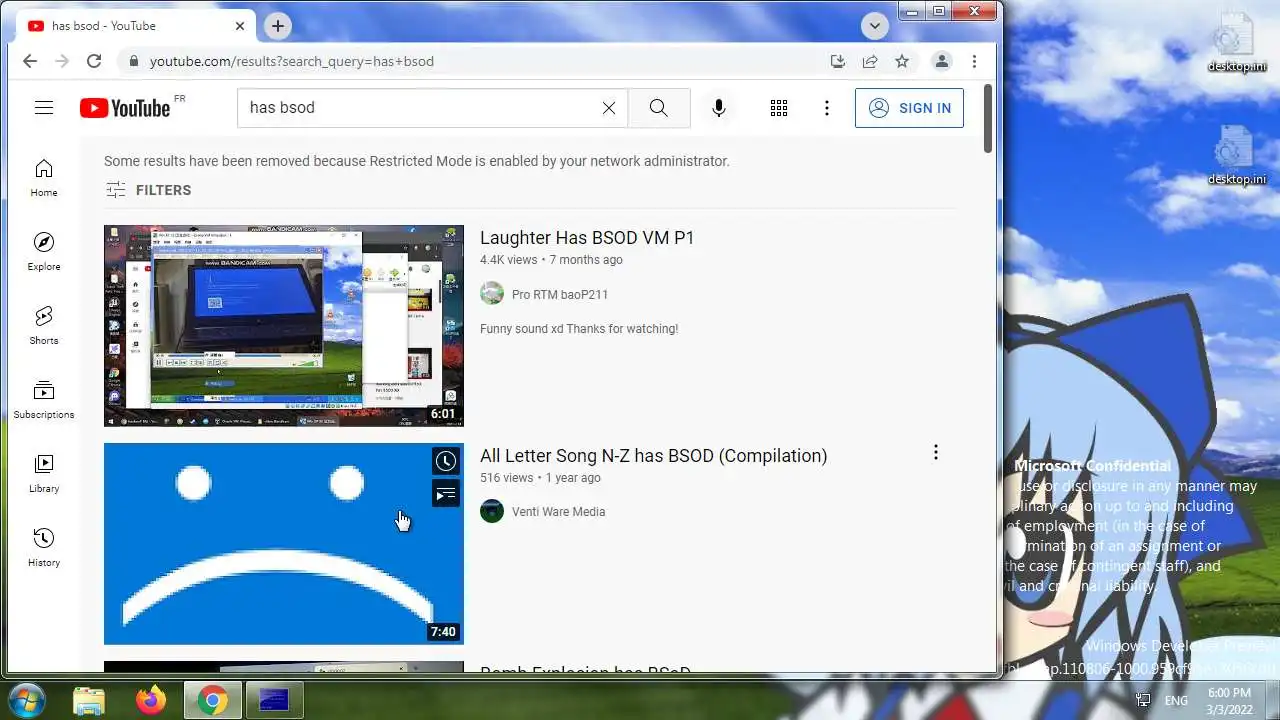Image resolution: width=1280 pixels, height=720 pixels.
Task: Select lower desktop.ini icon on desktop
Action: coord(1236,156)
